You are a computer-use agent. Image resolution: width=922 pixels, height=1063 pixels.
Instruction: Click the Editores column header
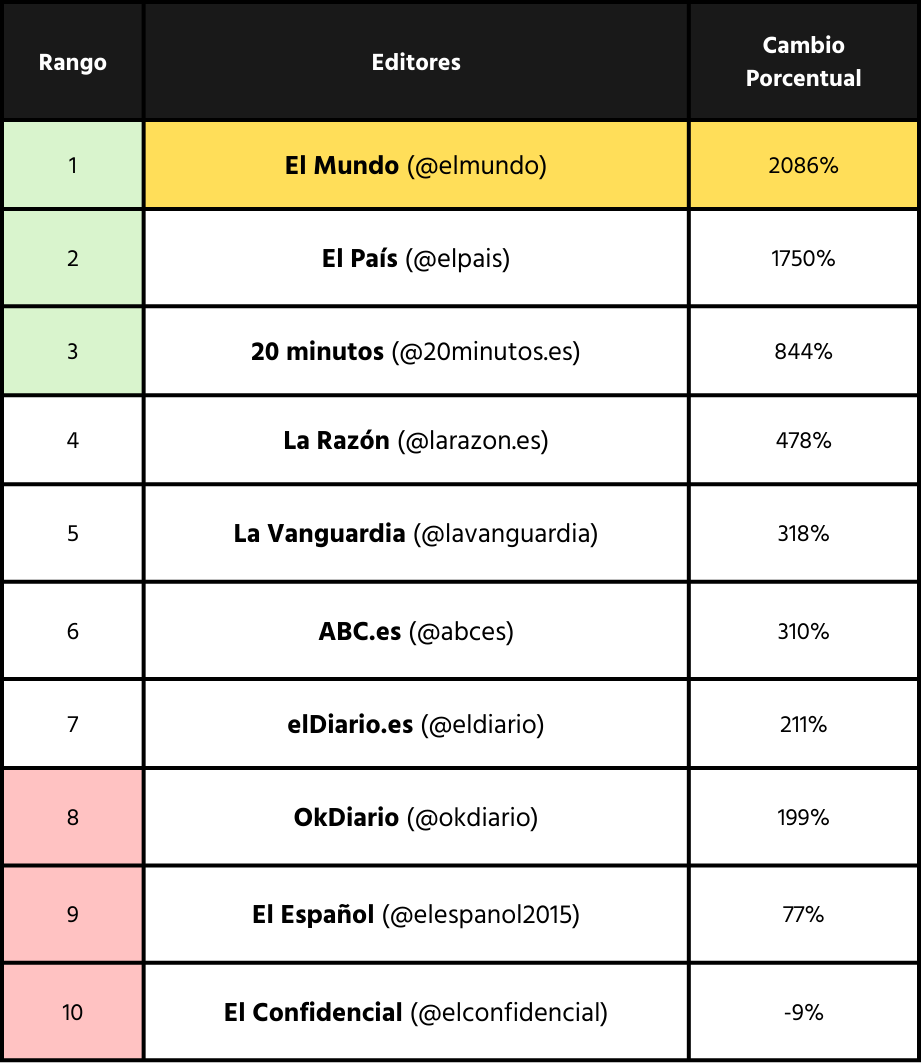tap(416, 62)
